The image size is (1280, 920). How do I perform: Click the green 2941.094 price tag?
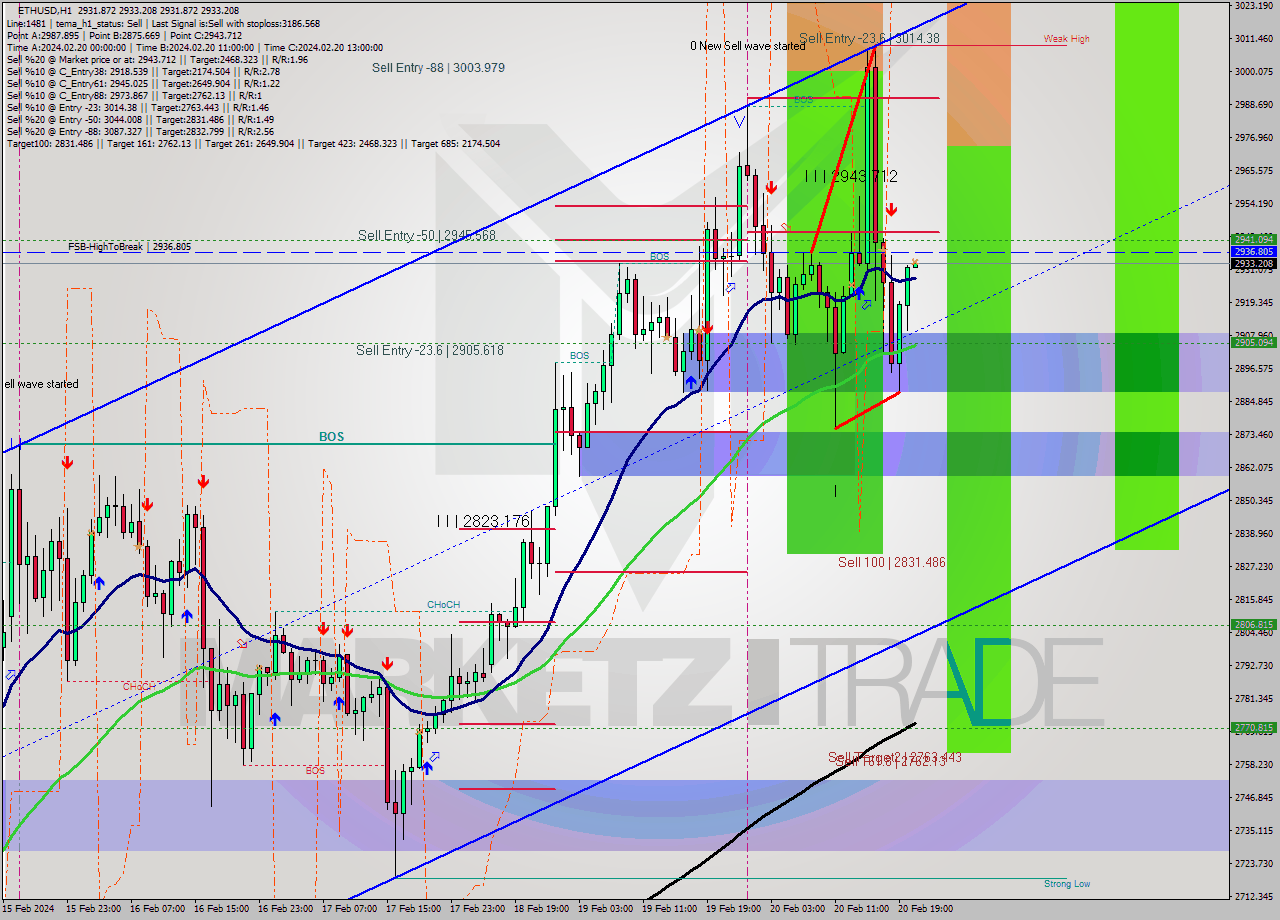point(1253,240)
